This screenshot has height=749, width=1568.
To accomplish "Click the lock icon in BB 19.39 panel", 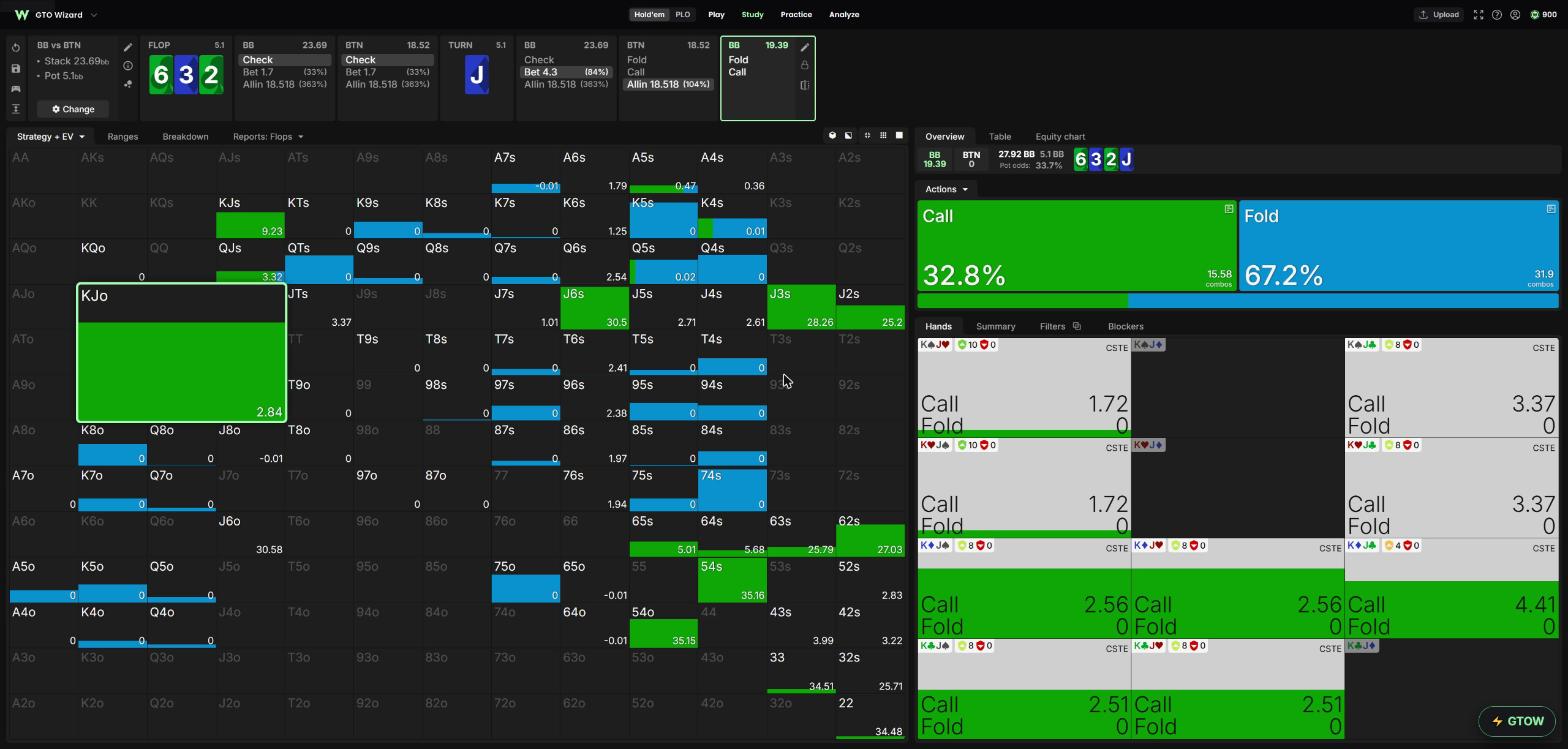I will click(805, 65).
